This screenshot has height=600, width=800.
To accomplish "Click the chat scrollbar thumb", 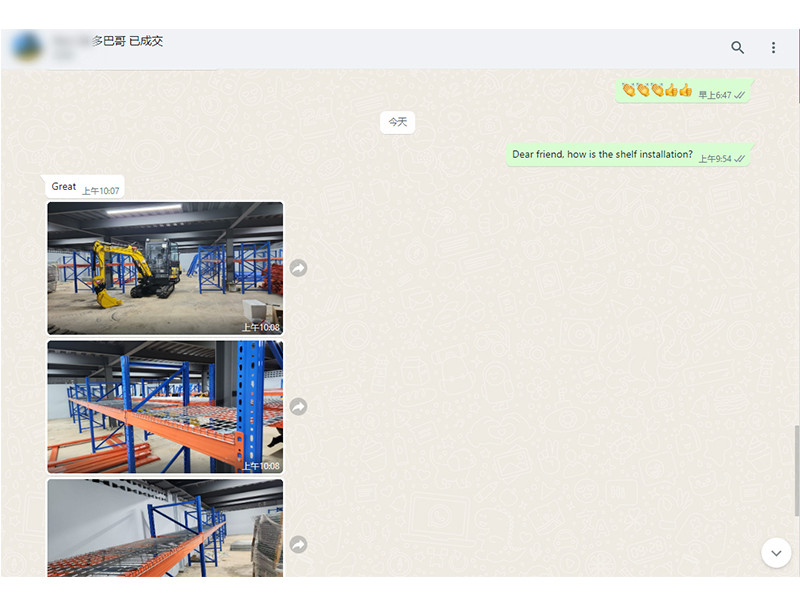I will 796,470.
